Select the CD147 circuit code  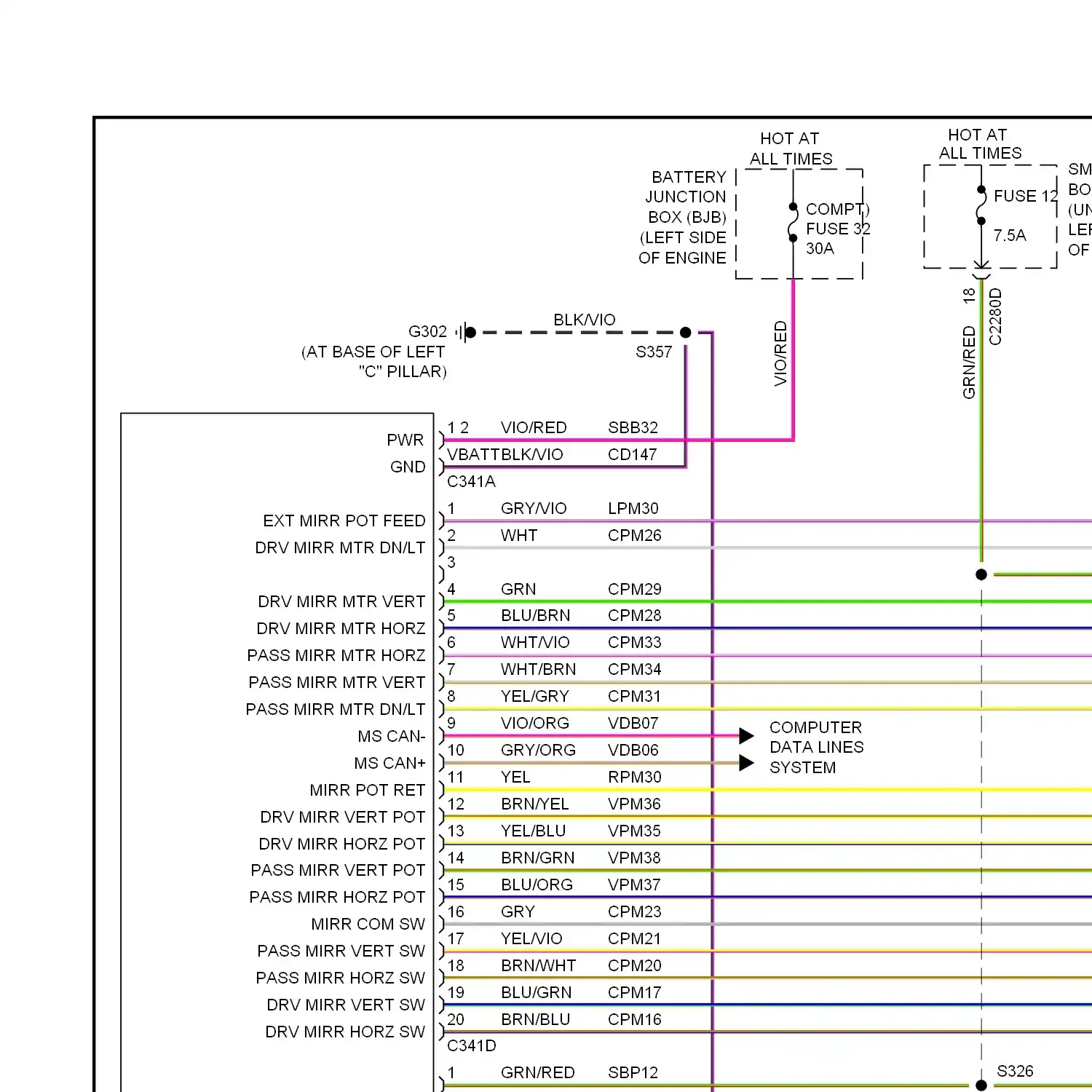click(x=632, y=454)
